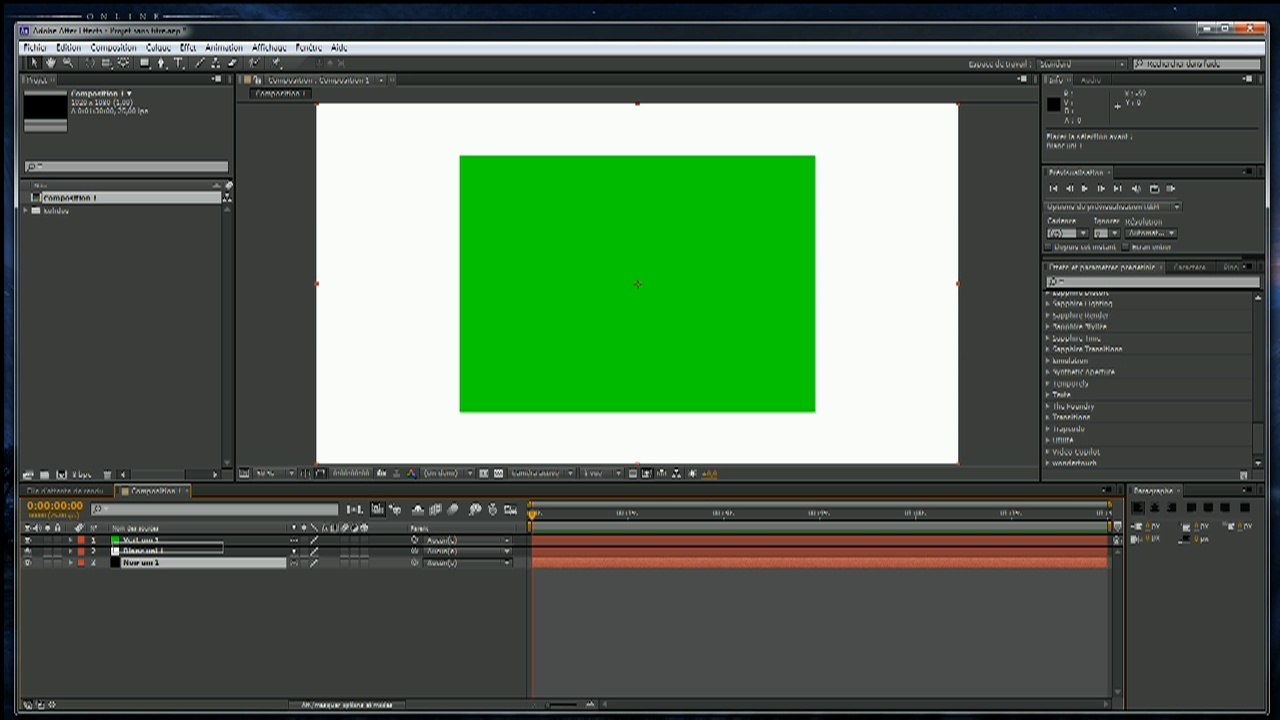Screen dimensions: 1280x720
Task: Switch to render queue tab
Action: pyautogui.click(x=65, y=491)
